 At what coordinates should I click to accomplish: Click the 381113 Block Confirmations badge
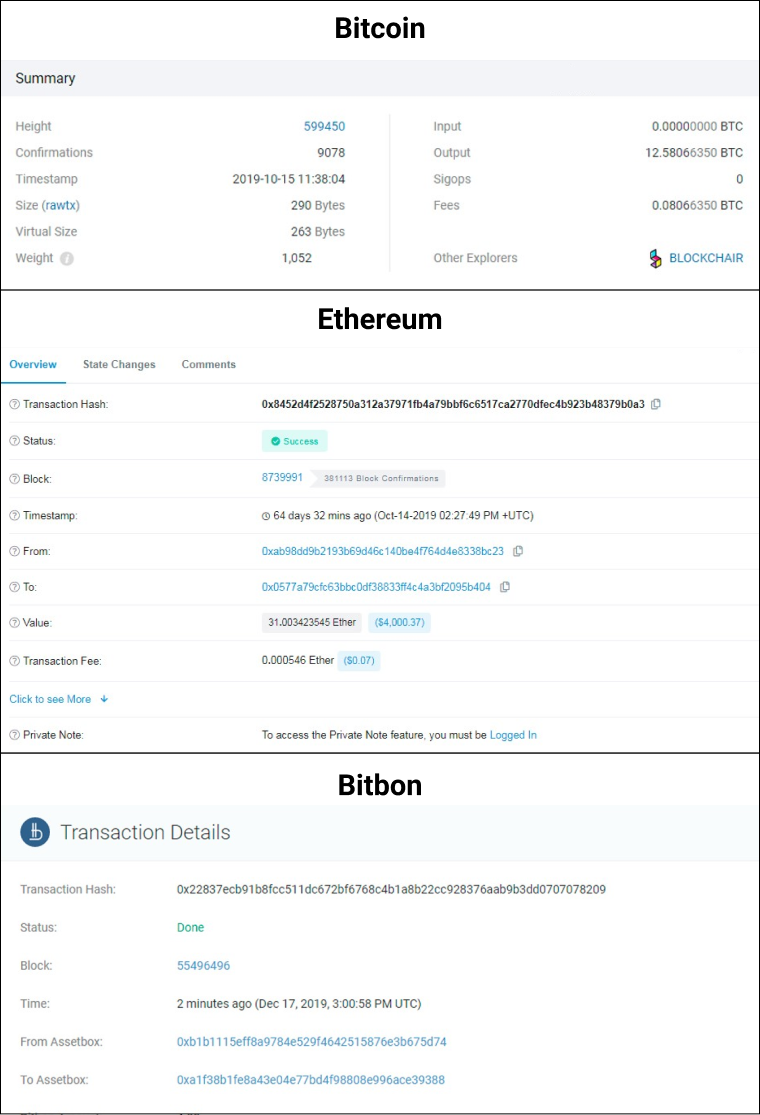pyautogui.click(x=380, y=479)
